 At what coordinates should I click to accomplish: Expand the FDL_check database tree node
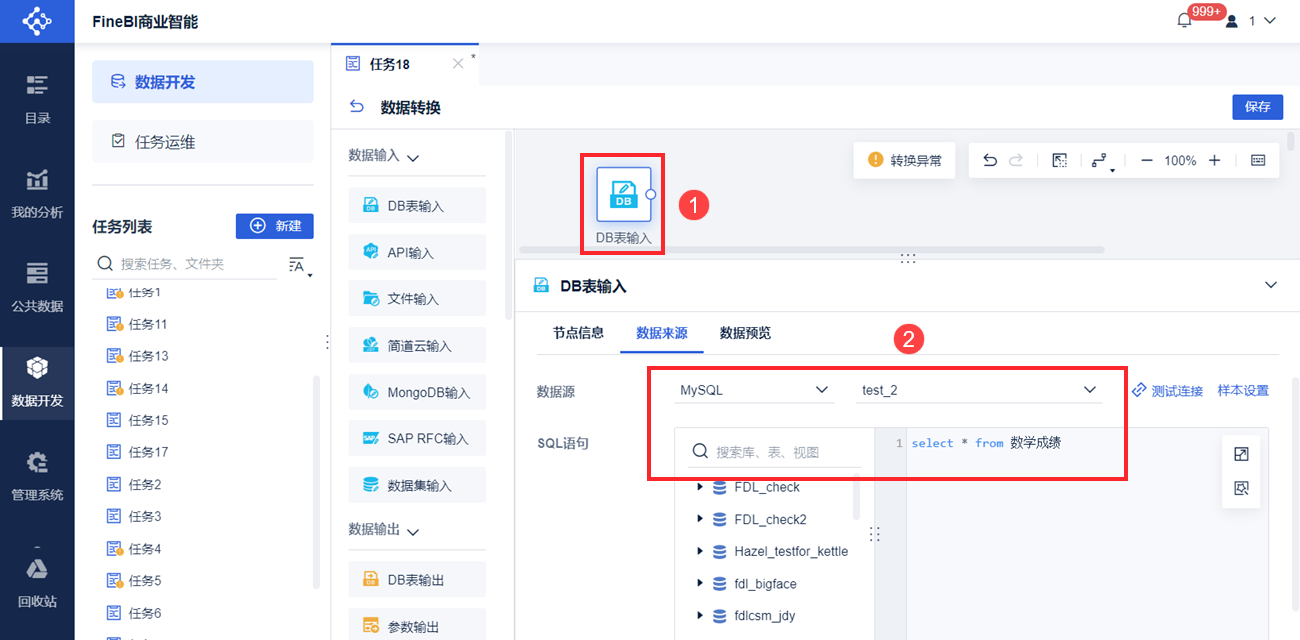(x=700, y=488)
